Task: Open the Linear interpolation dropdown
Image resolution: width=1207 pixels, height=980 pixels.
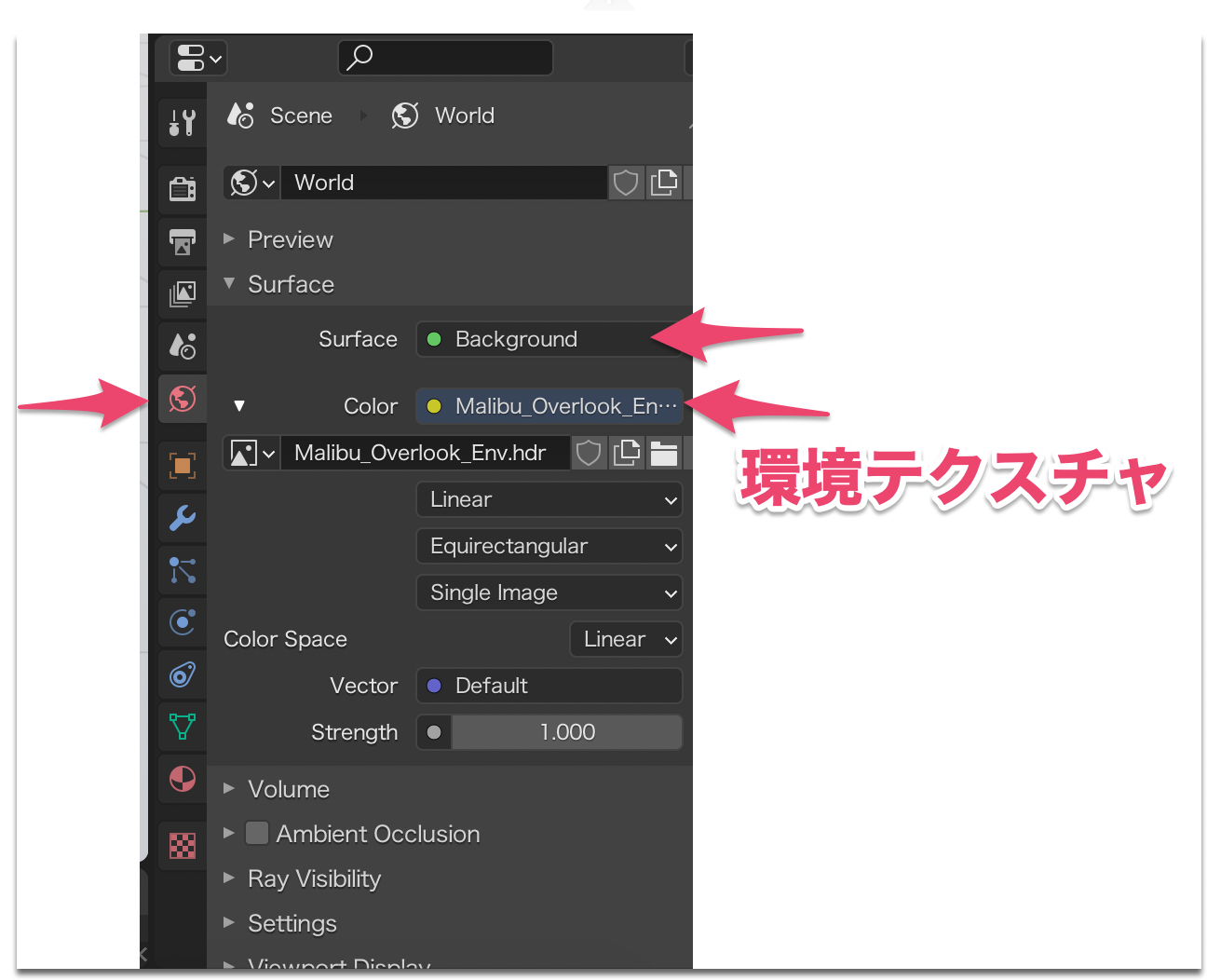Action: 549,499
